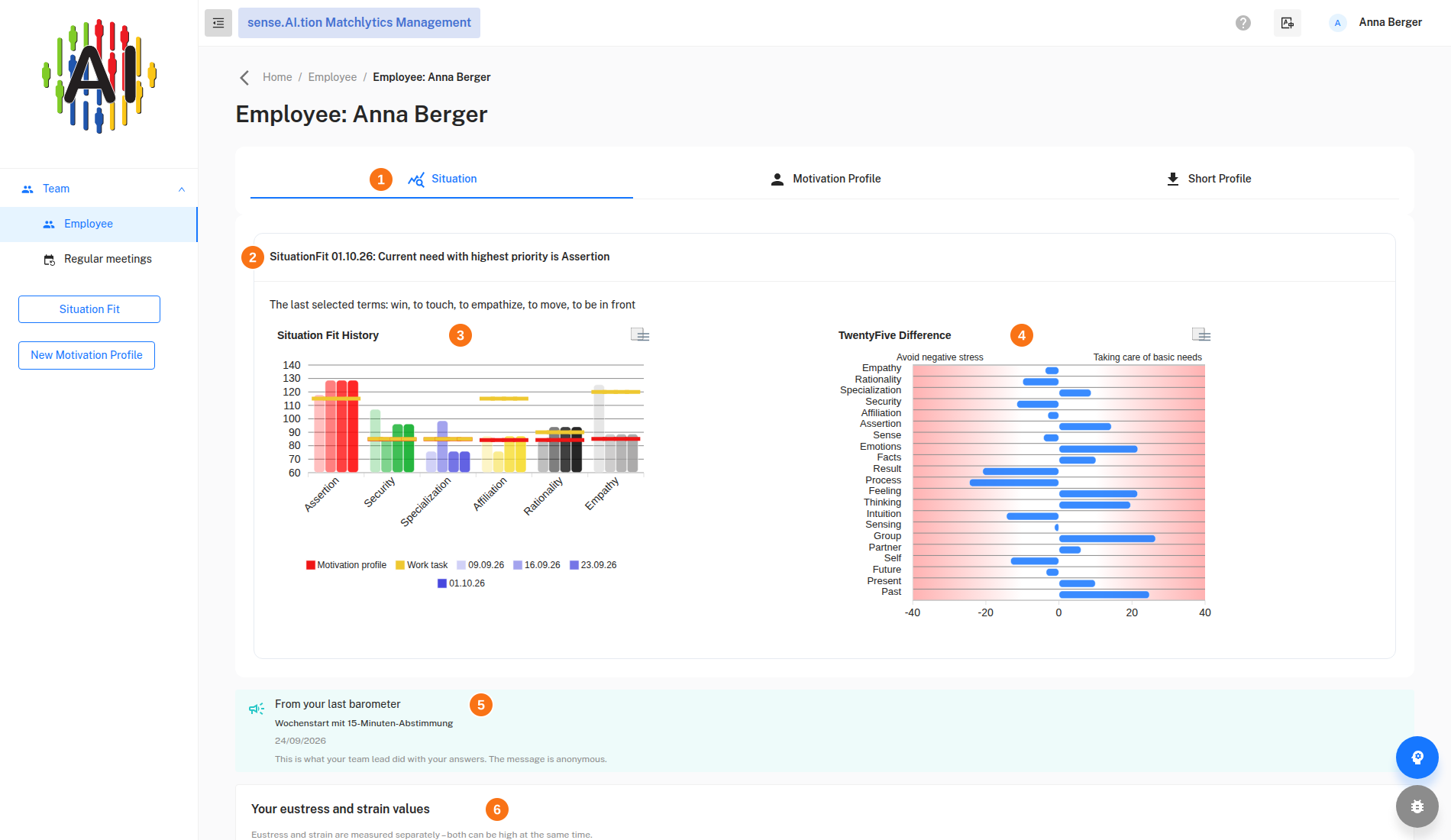Toggle Work task legend swatch
1451x840 pixels.
point(400,565)
